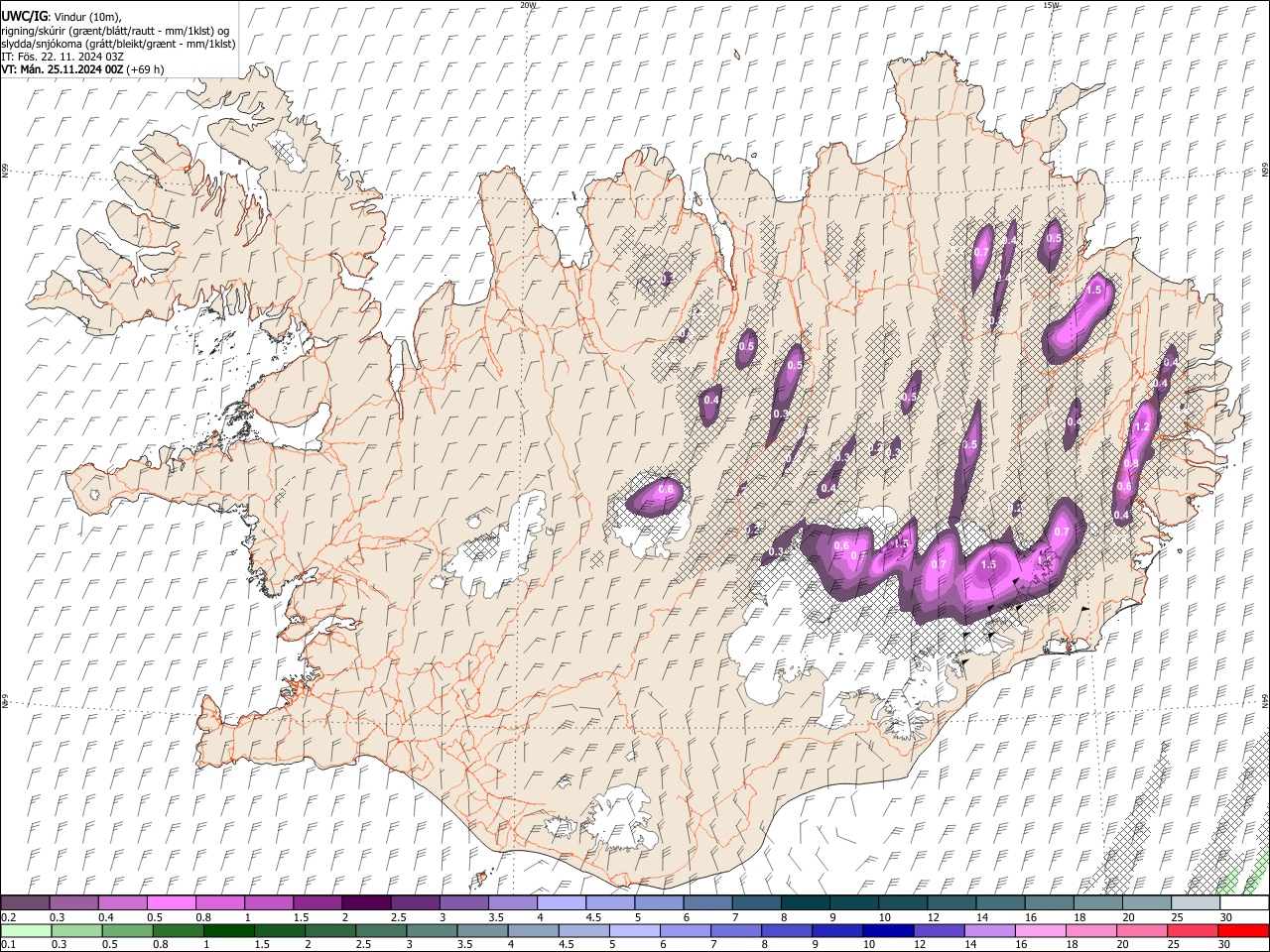Pick the bright red swatch after 30 in the rain scale
1270x952 pixels.
1243,930
